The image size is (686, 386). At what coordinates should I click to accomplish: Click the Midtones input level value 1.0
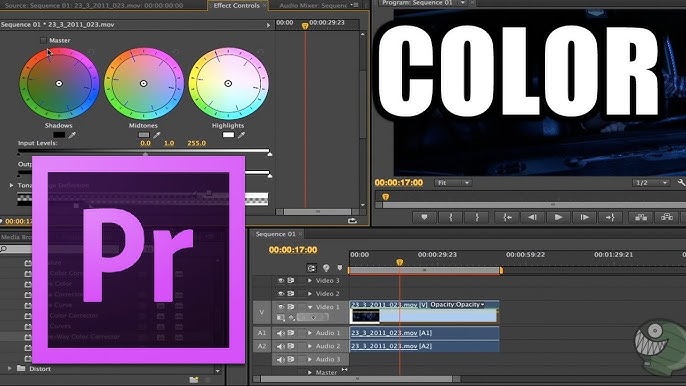point(169,143)
